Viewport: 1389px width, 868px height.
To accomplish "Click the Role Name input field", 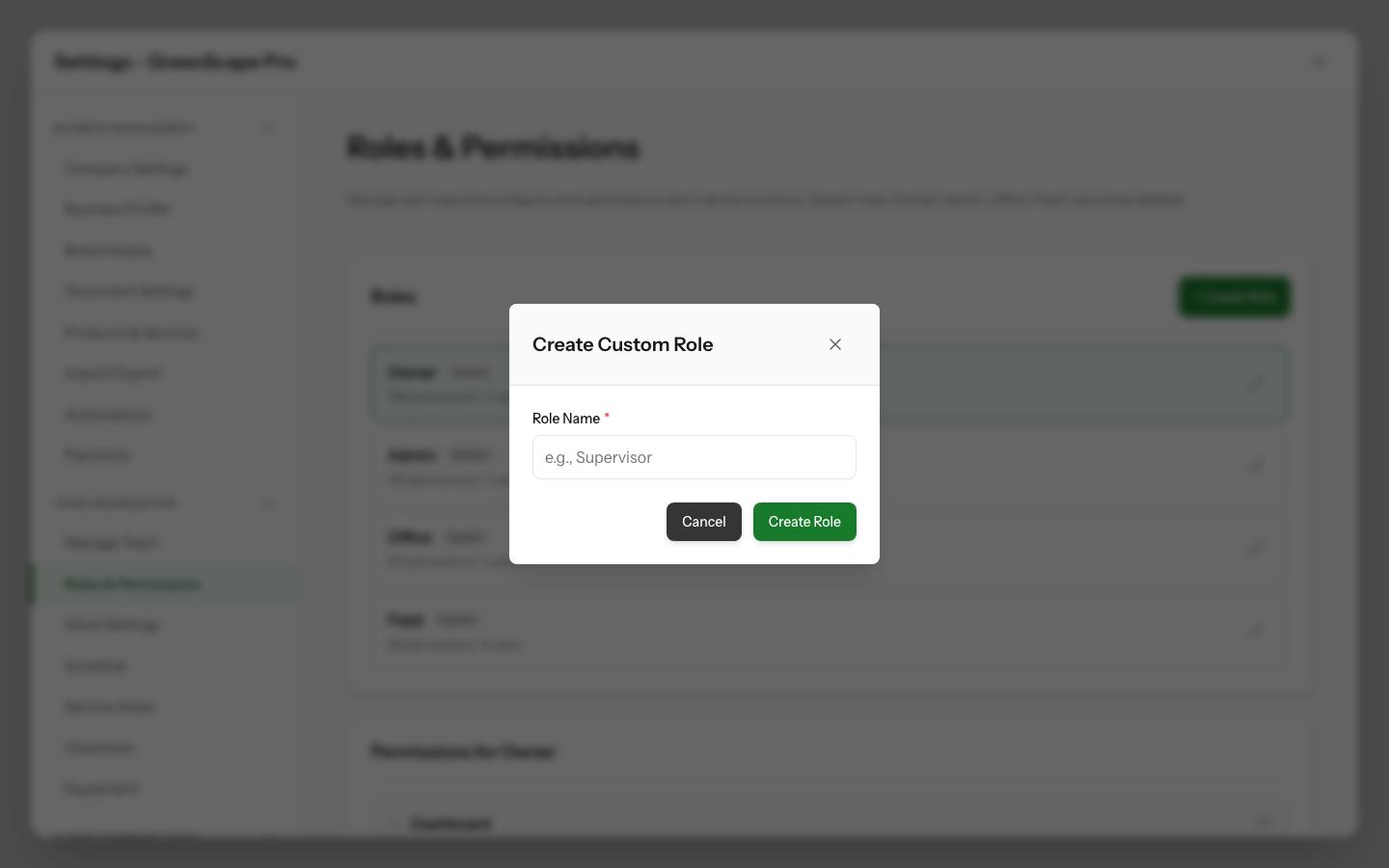I will 694,457.
